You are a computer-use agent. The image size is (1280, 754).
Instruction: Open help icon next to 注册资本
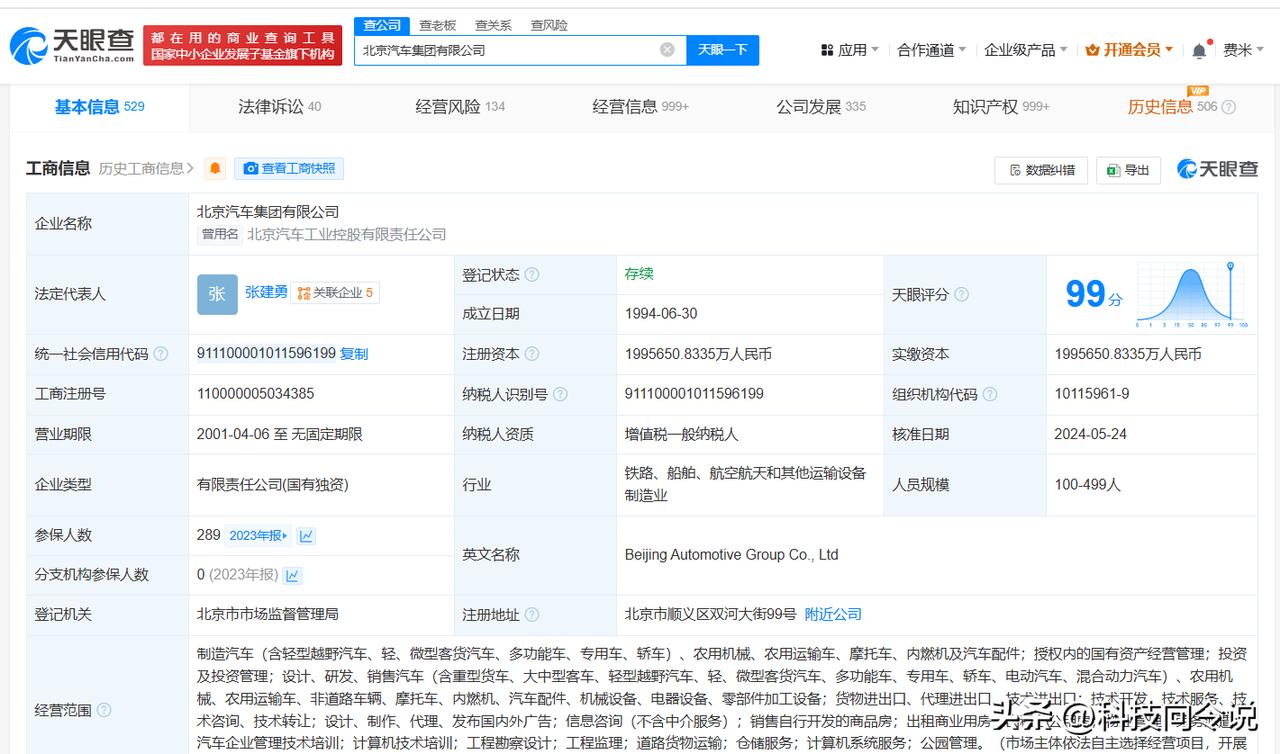point(532,354)
